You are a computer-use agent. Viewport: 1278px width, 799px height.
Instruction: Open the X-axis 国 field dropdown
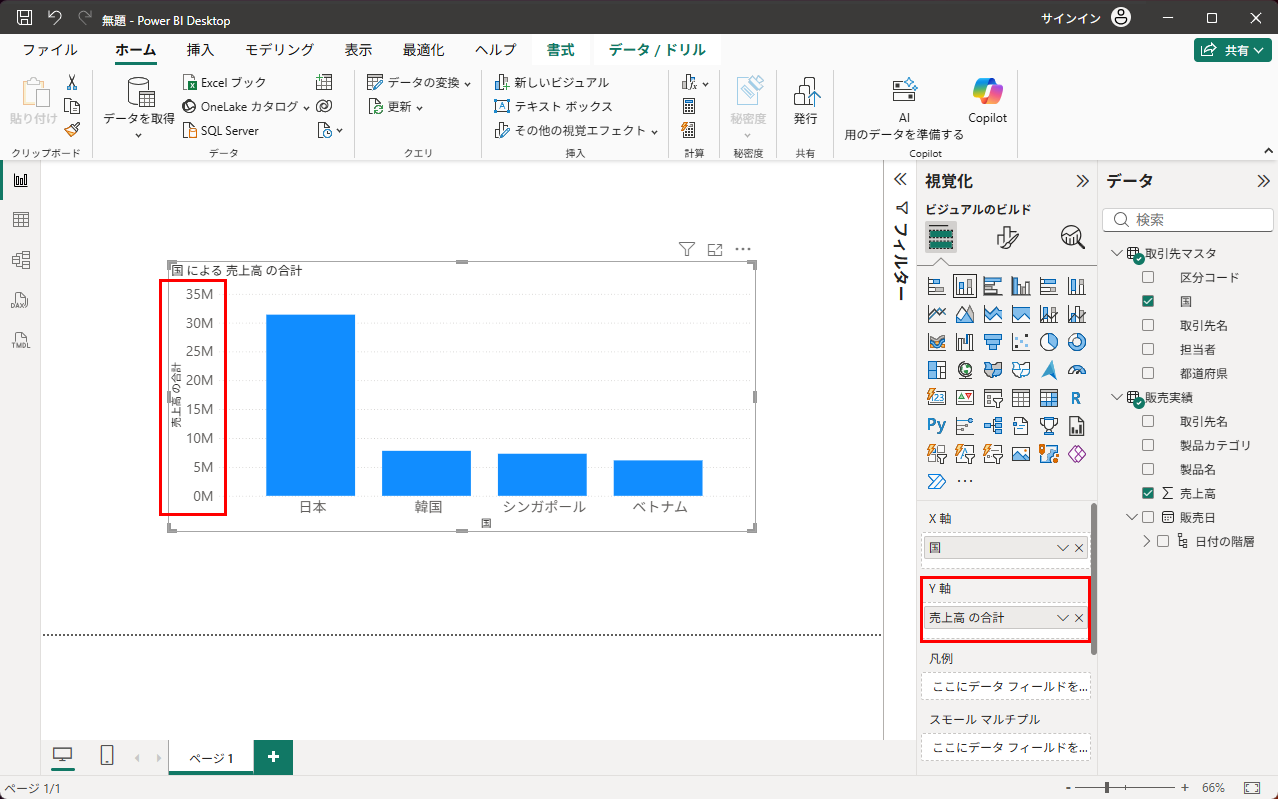click(1063, 548)
